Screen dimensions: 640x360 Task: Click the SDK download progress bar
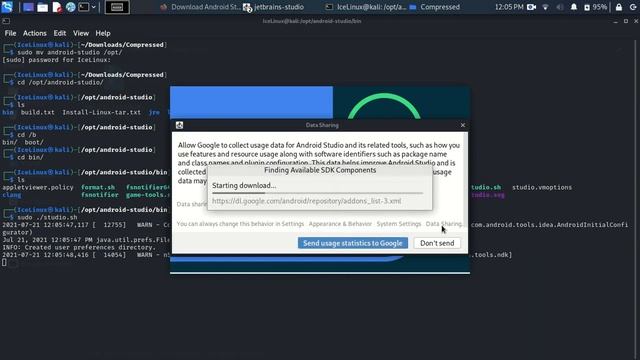pyautogui.click(x=318, y=193)
